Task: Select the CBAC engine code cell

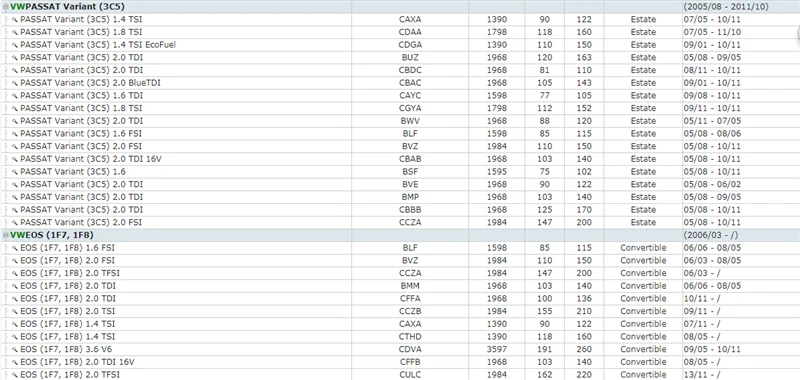Action: 410,83
